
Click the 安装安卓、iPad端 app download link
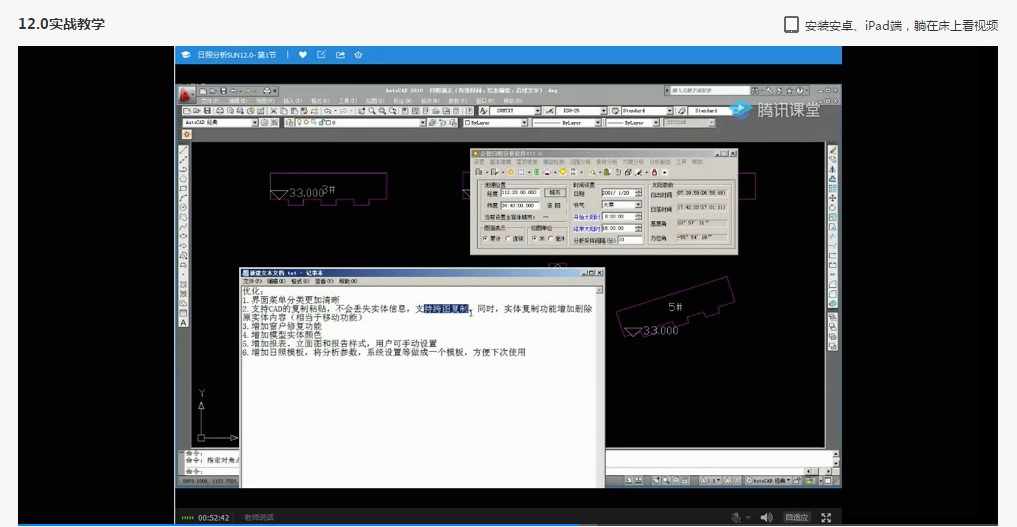click(x=901, y=25)
